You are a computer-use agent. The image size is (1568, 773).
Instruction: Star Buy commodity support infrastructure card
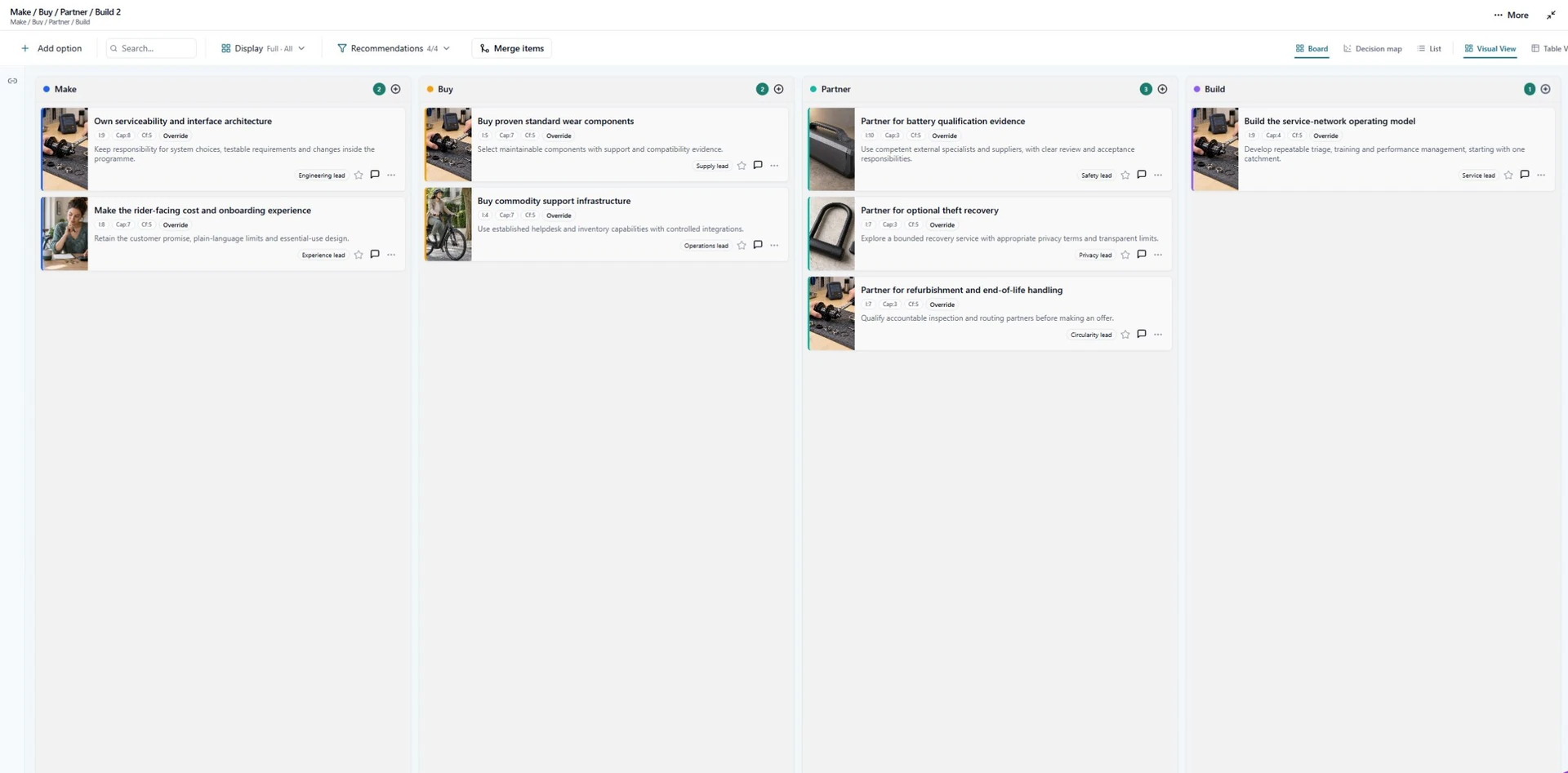tap(742, 245)
